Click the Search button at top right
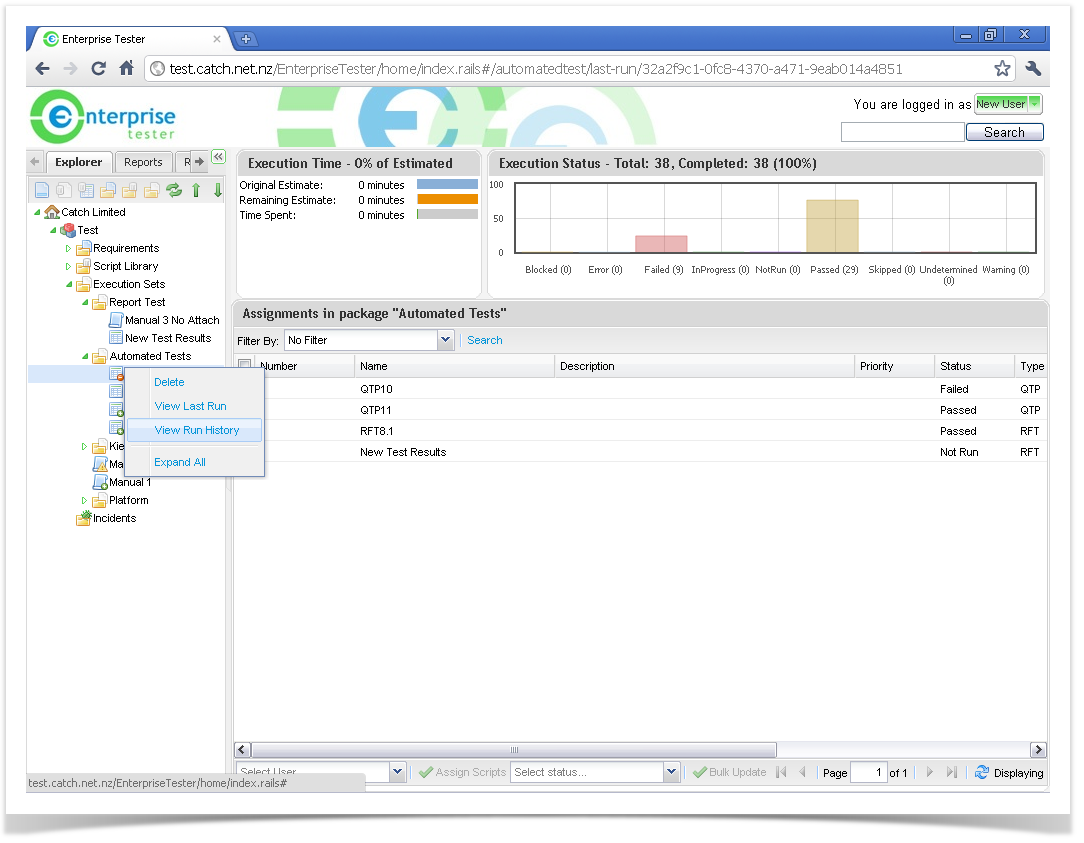Viewport: 1084px width, 843px height. tap(1004, 132)
